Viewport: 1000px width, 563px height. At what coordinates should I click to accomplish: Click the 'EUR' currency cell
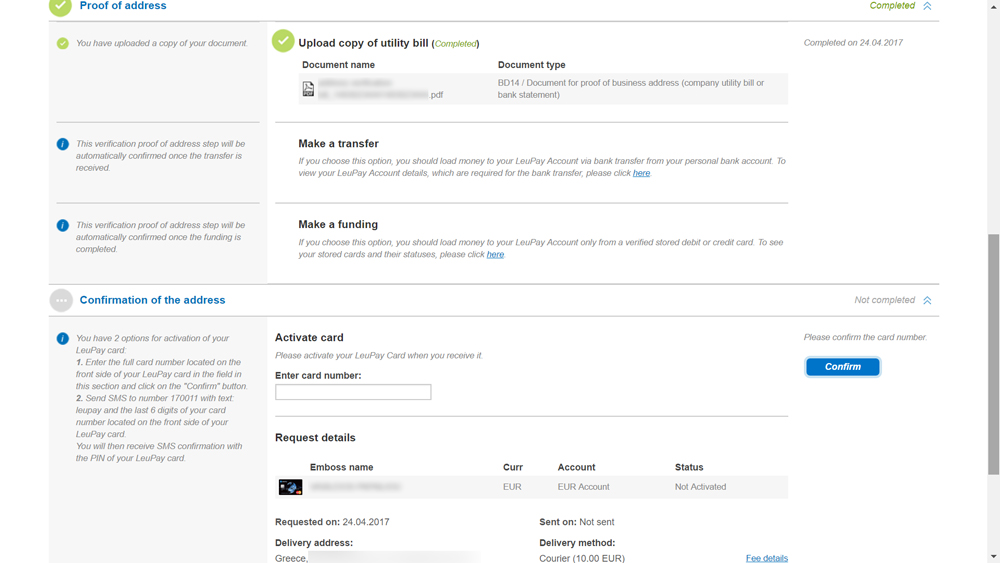(511, 487)
